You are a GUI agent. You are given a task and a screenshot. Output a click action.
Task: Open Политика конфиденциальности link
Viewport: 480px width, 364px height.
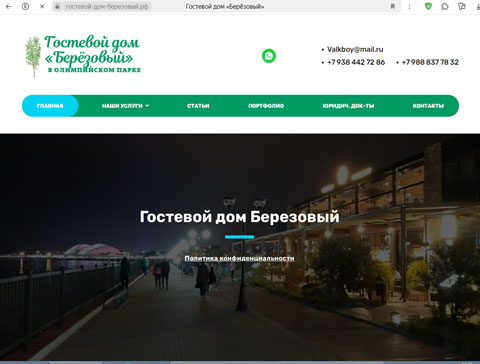(239, 258)
